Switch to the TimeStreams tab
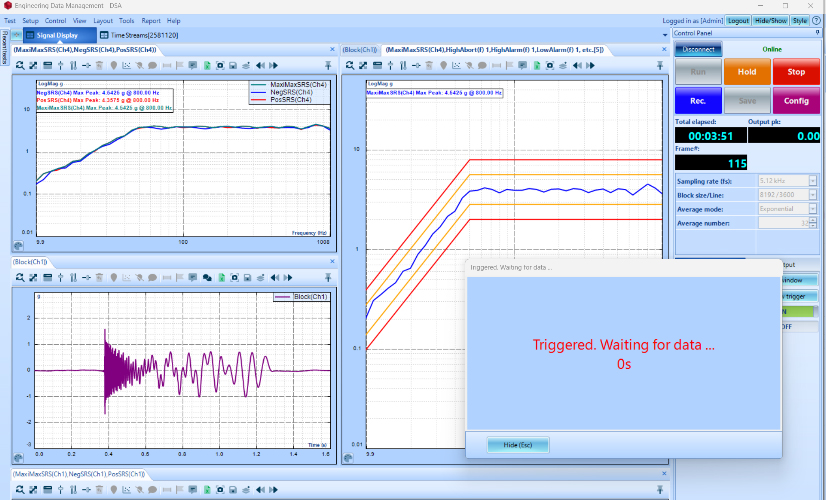The height and width of the screenshot is (500, 826). coord(137,35)
